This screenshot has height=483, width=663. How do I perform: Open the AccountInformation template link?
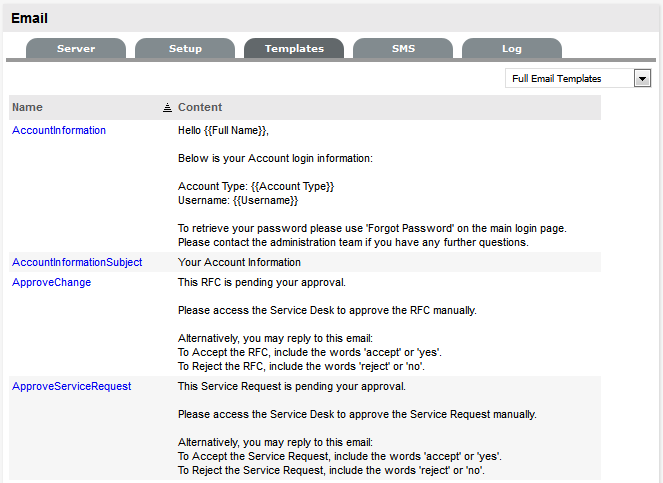[59, 130]
